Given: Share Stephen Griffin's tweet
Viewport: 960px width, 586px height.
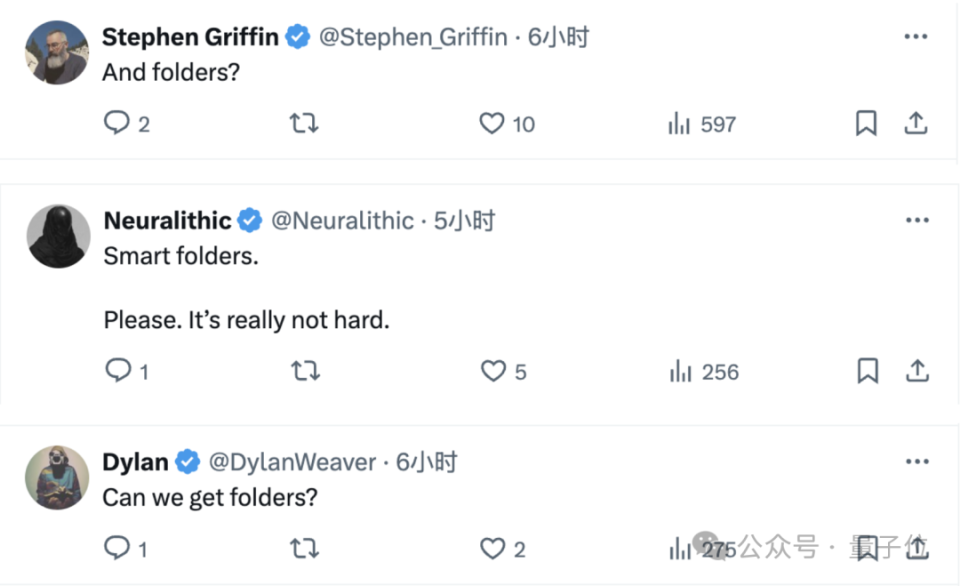Looking at the screenshot, I should tap(916, 123).
